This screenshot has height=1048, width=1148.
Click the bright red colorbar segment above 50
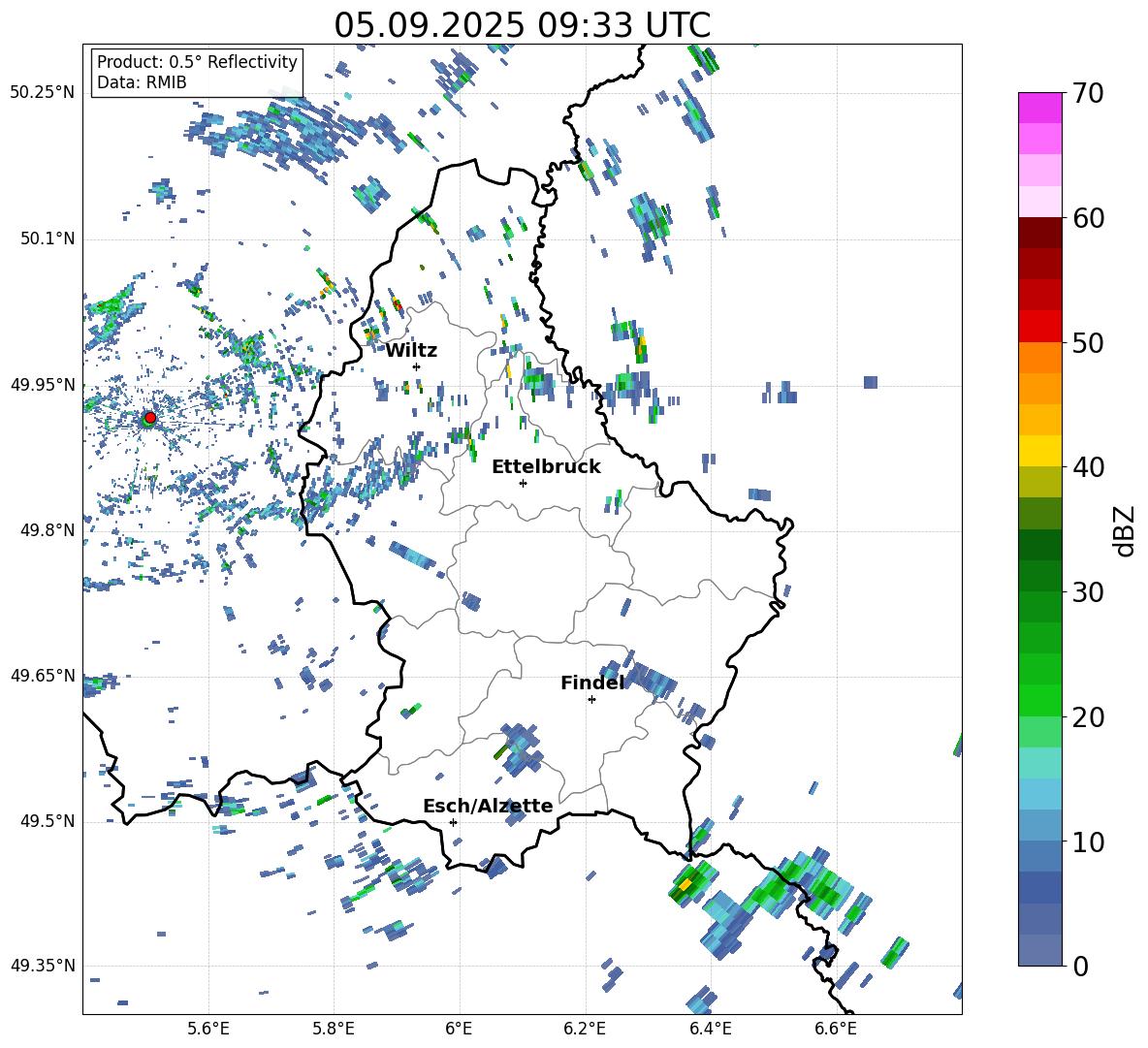tap(1039, 327)
